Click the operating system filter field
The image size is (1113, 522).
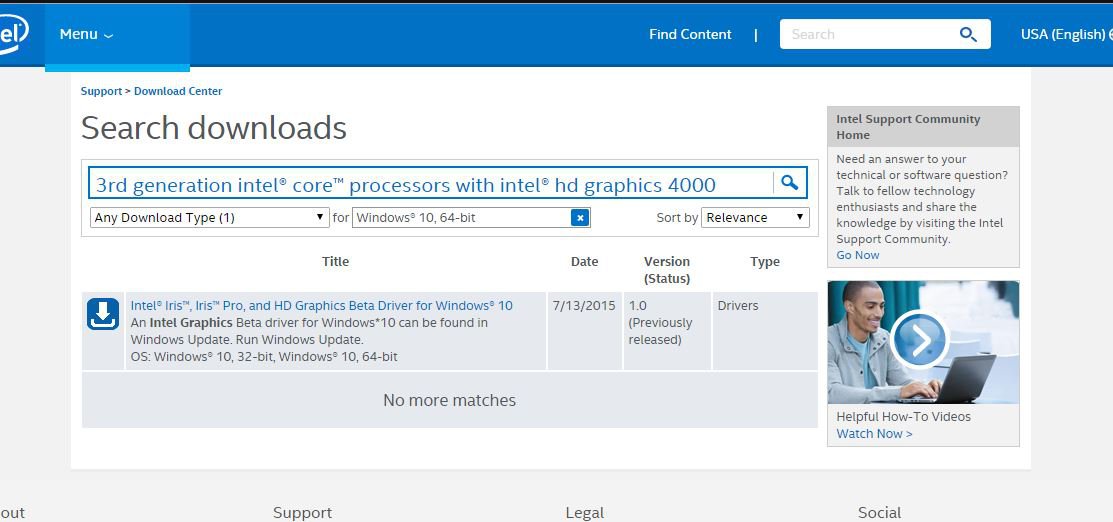460,217
